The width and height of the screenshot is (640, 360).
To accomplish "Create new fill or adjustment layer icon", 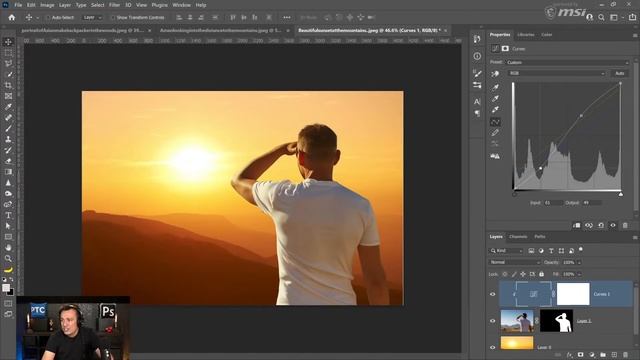I will pos(592,355).
